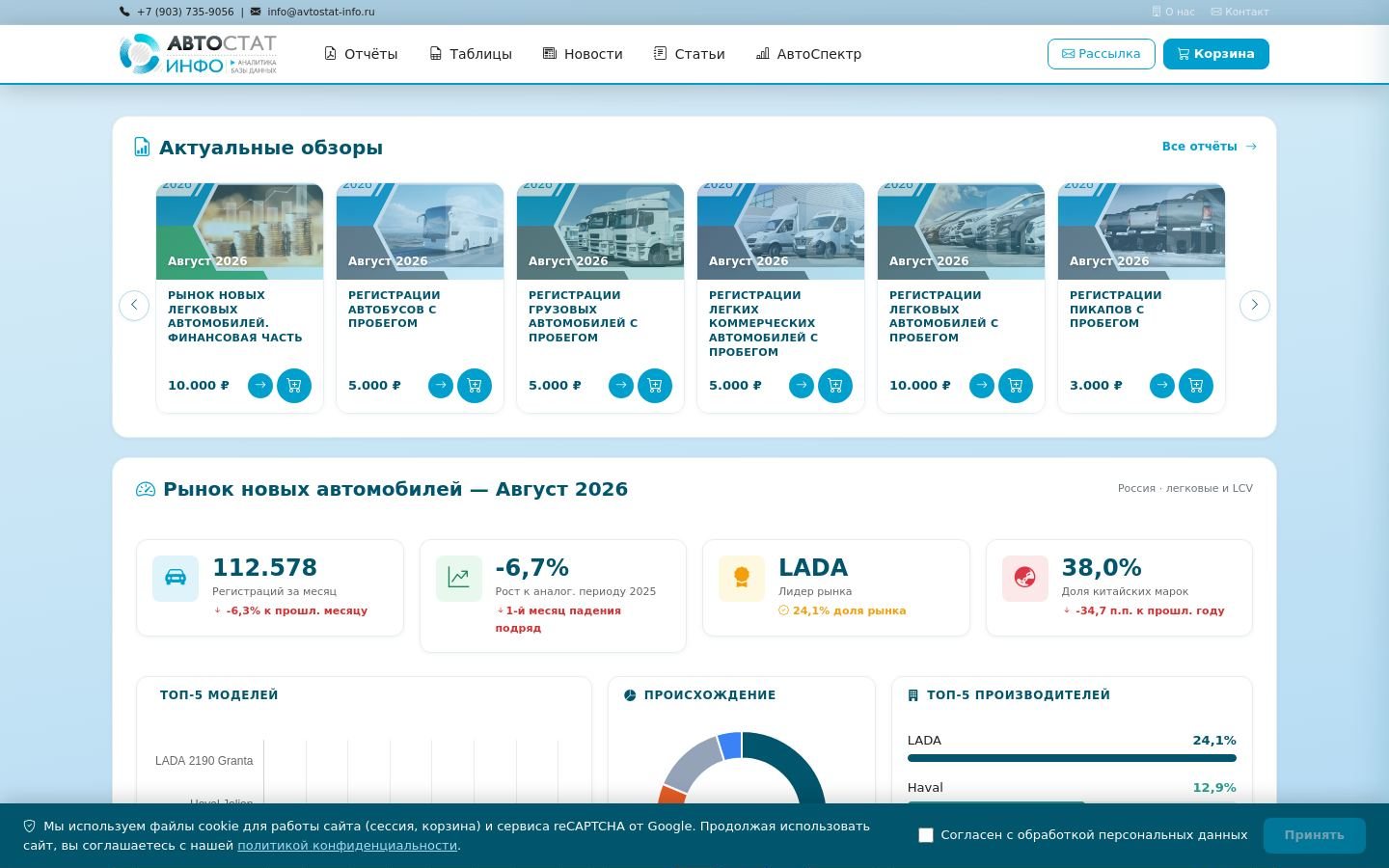The width and height of the screenshot is (1389, 868).
Task: Open details arrow for financial part report
Action: [260, 386]
